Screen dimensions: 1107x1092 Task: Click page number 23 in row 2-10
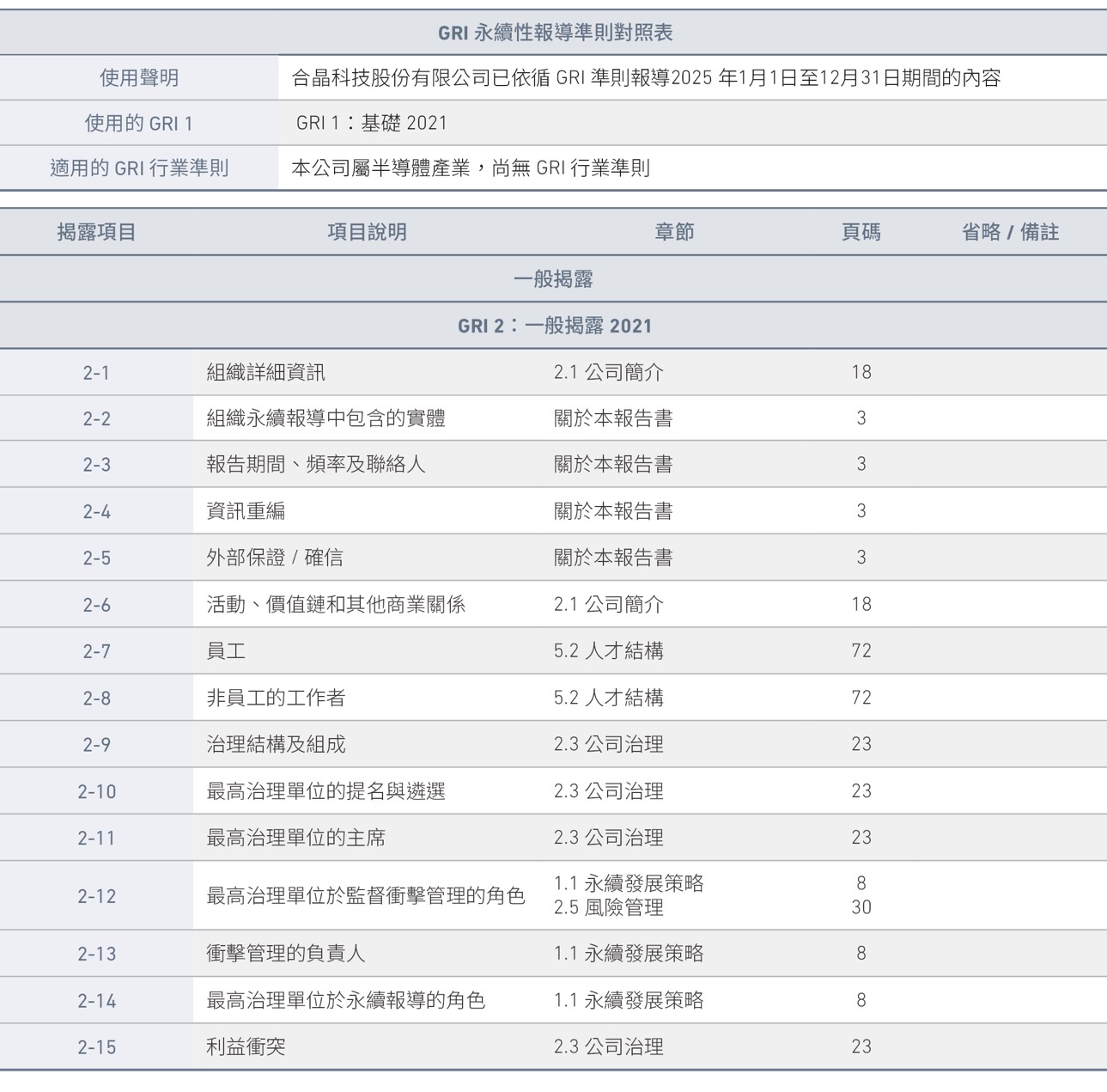click(861, 791)
